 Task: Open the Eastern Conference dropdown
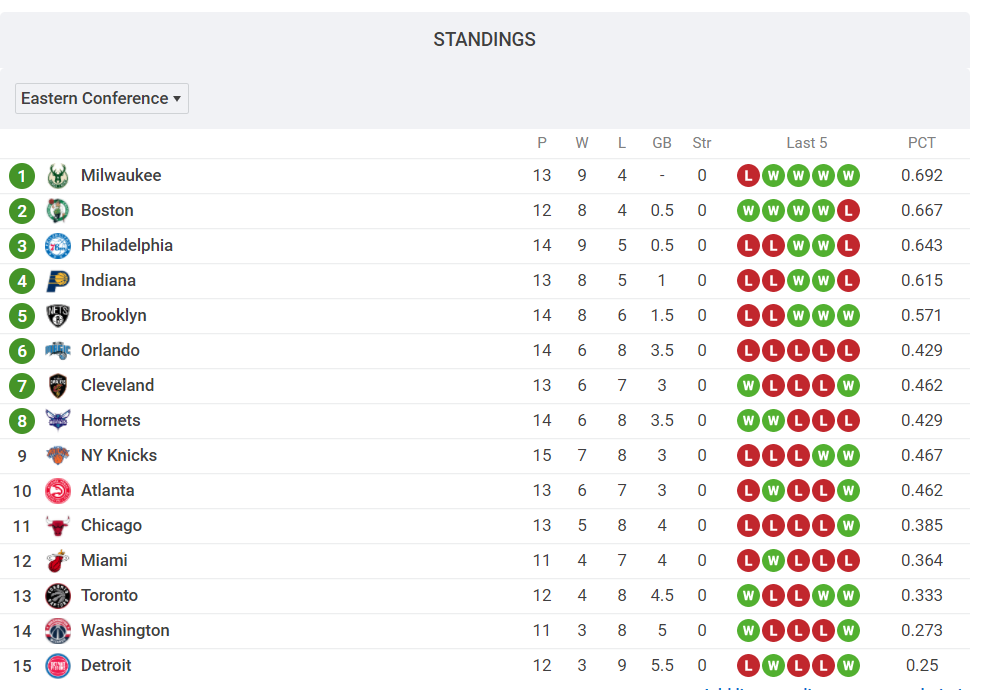101,98
